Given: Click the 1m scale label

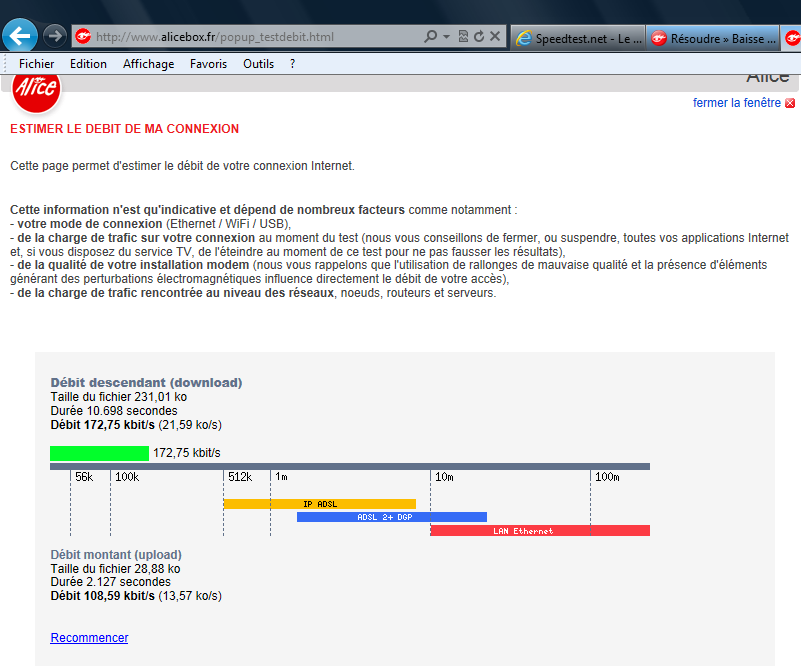Looking at the screenshot, I should [x=281, y=477].
